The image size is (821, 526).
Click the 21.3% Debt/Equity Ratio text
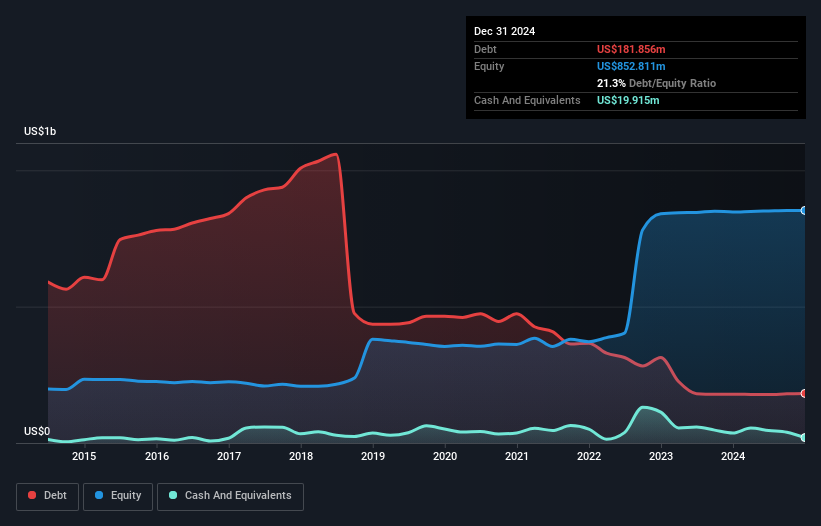click(656, 83)
